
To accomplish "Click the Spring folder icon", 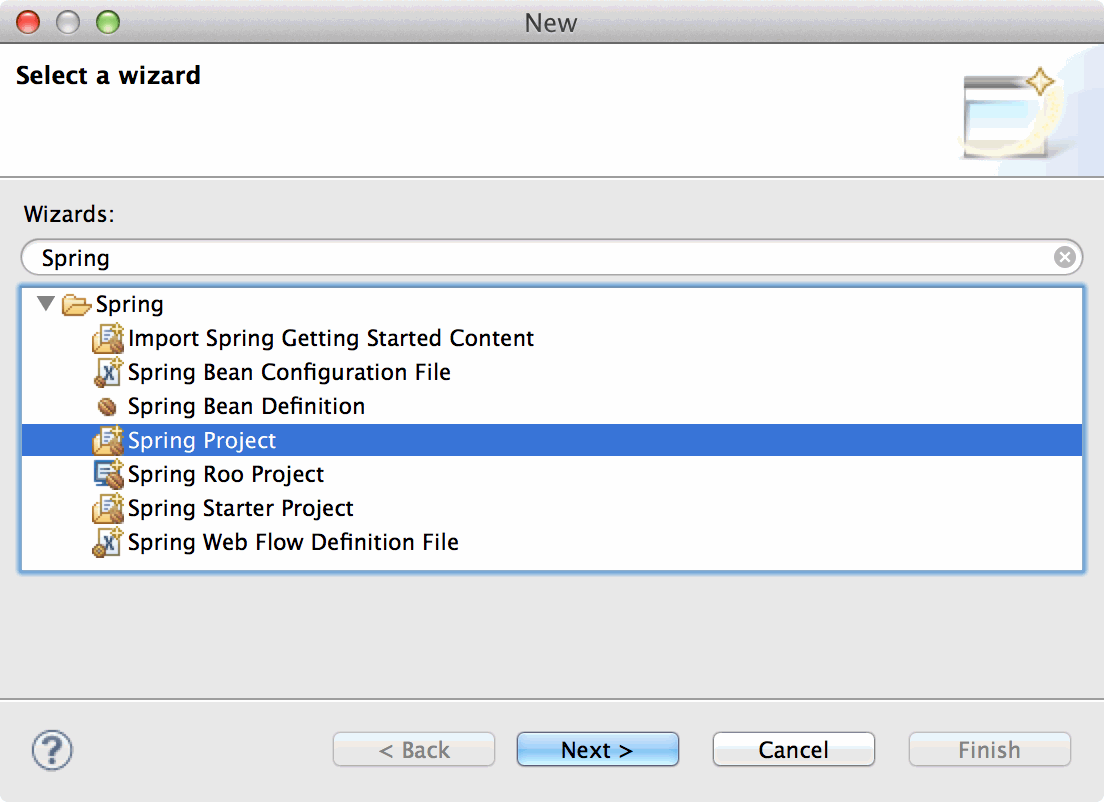I will click(x=76, y=305).
